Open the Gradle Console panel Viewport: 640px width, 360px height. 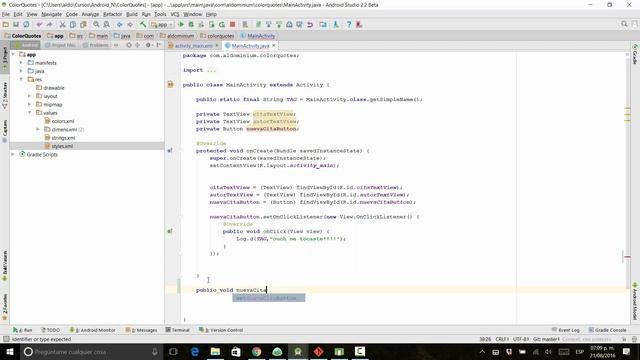(x=607, y=330)
